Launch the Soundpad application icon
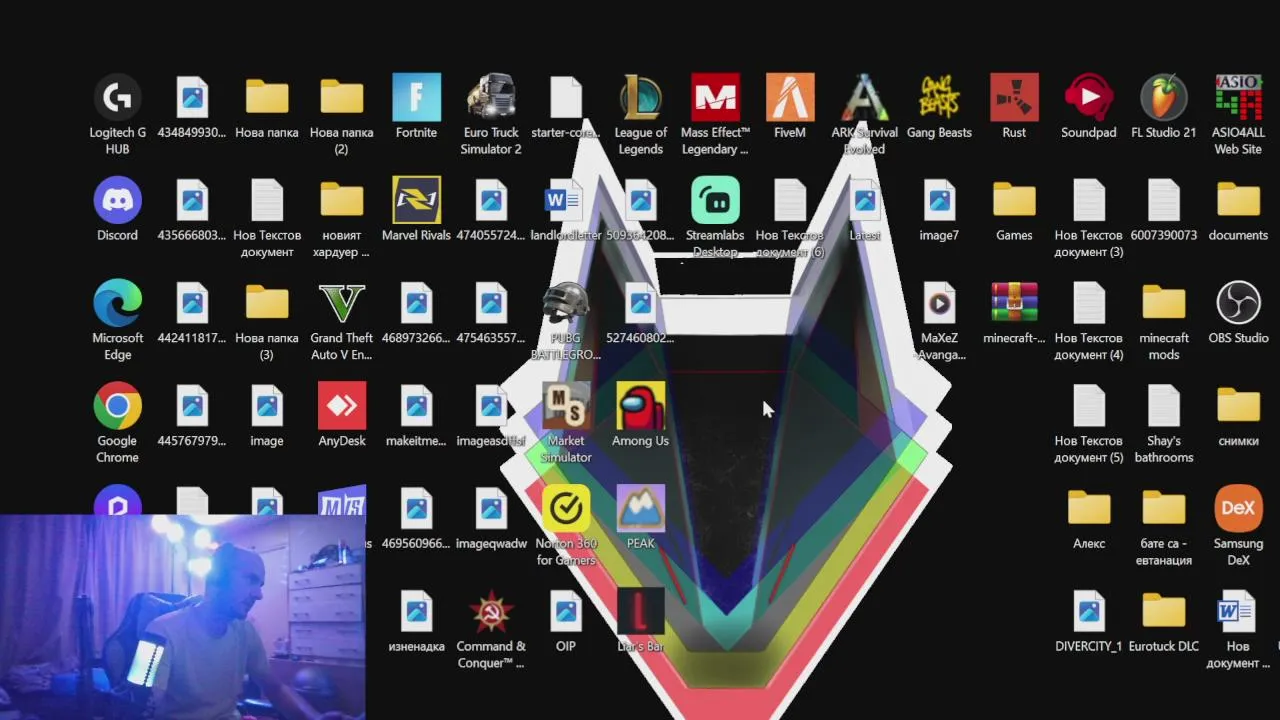 [x=1089, y=106]
